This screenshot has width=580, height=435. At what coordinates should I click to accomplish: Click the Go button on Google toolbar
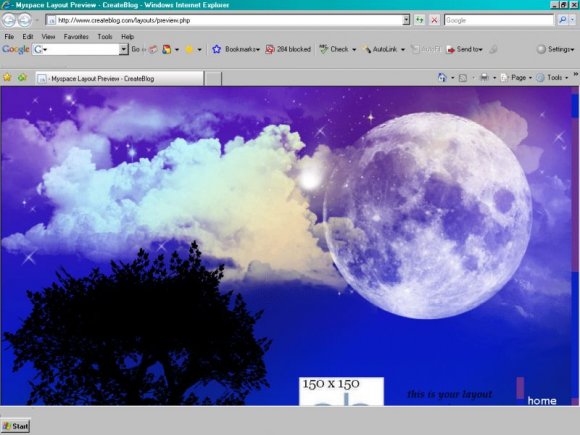pos(135,49)
